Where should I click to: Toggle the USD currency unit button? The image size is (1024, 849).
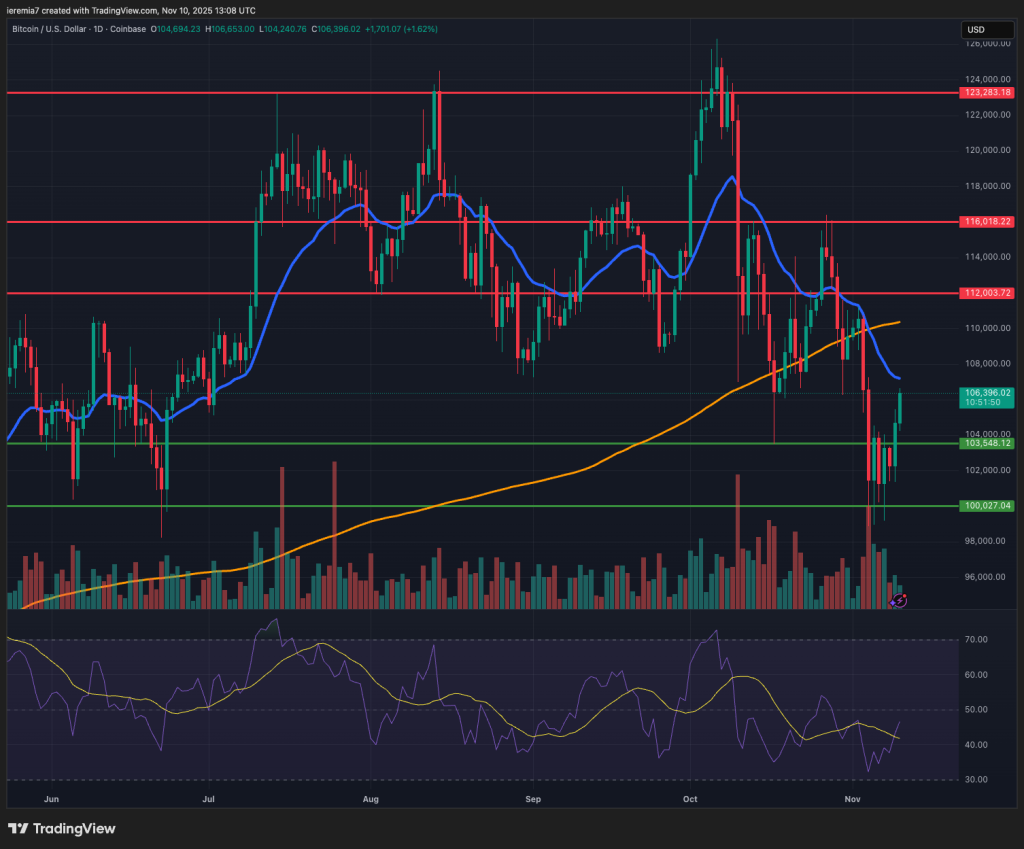coord(987,30)
